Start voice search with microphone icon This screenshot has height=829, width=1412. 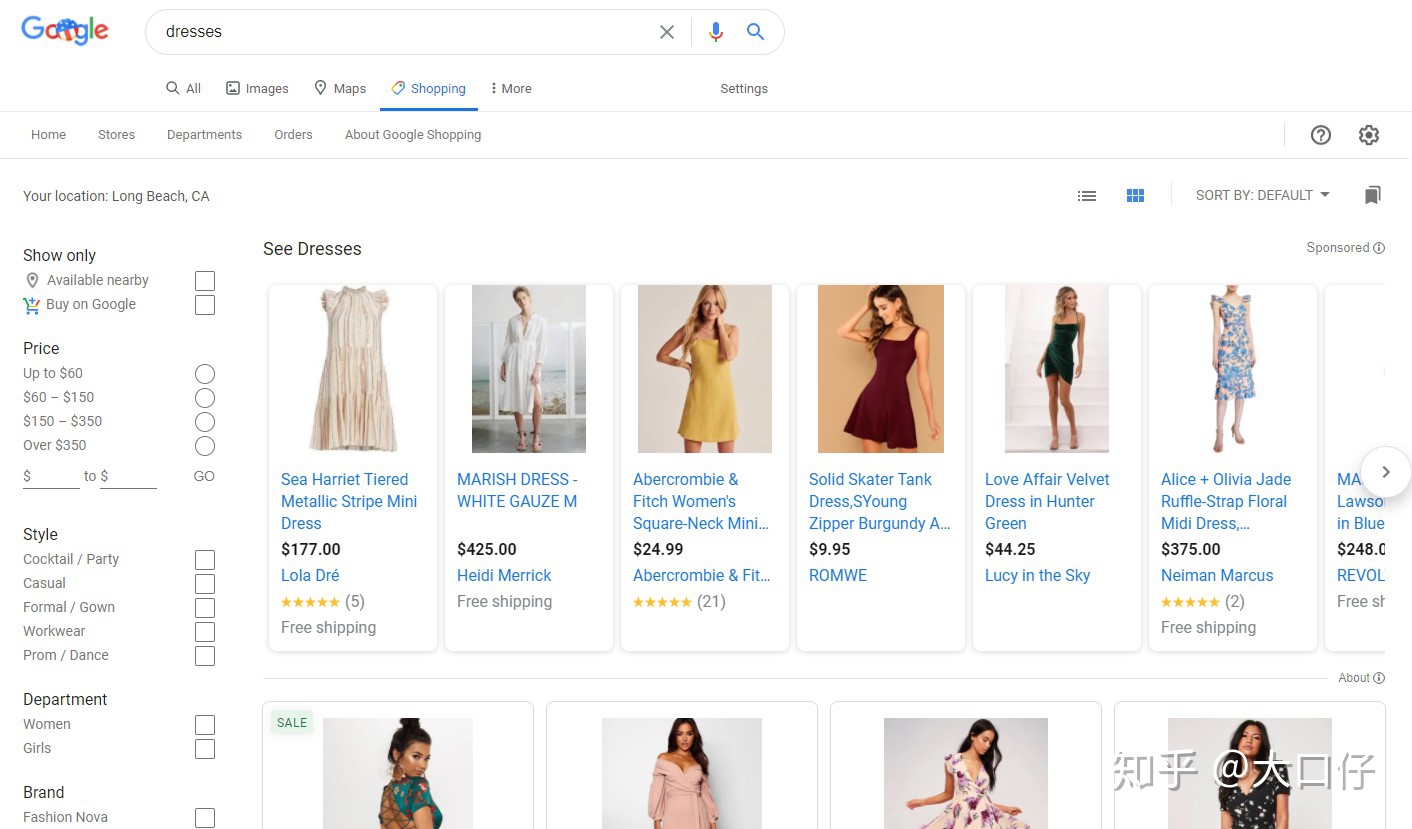[715, 32]
